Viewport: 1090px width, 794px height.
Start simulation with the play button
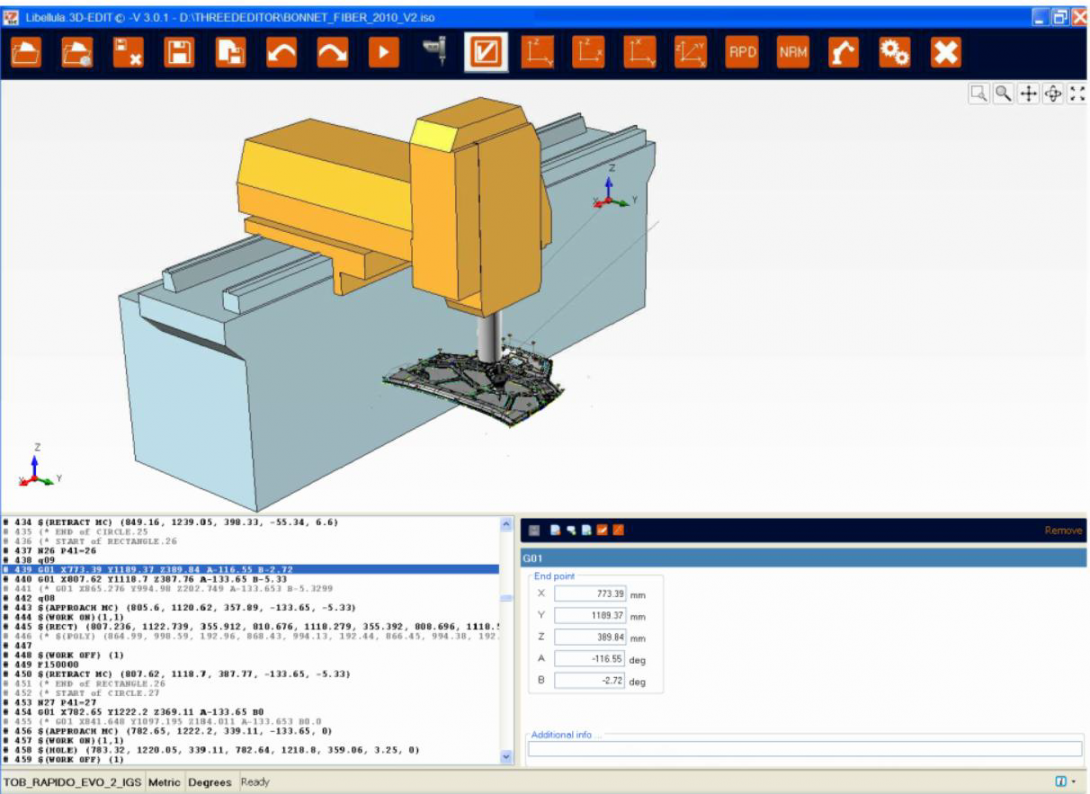[383, 52]
